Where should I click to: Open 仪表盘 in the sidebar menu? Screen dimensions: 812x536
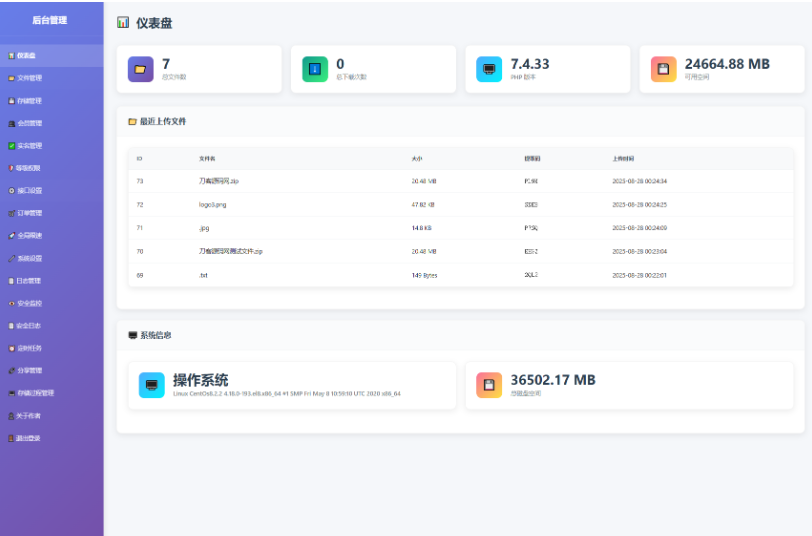[26, 56]
